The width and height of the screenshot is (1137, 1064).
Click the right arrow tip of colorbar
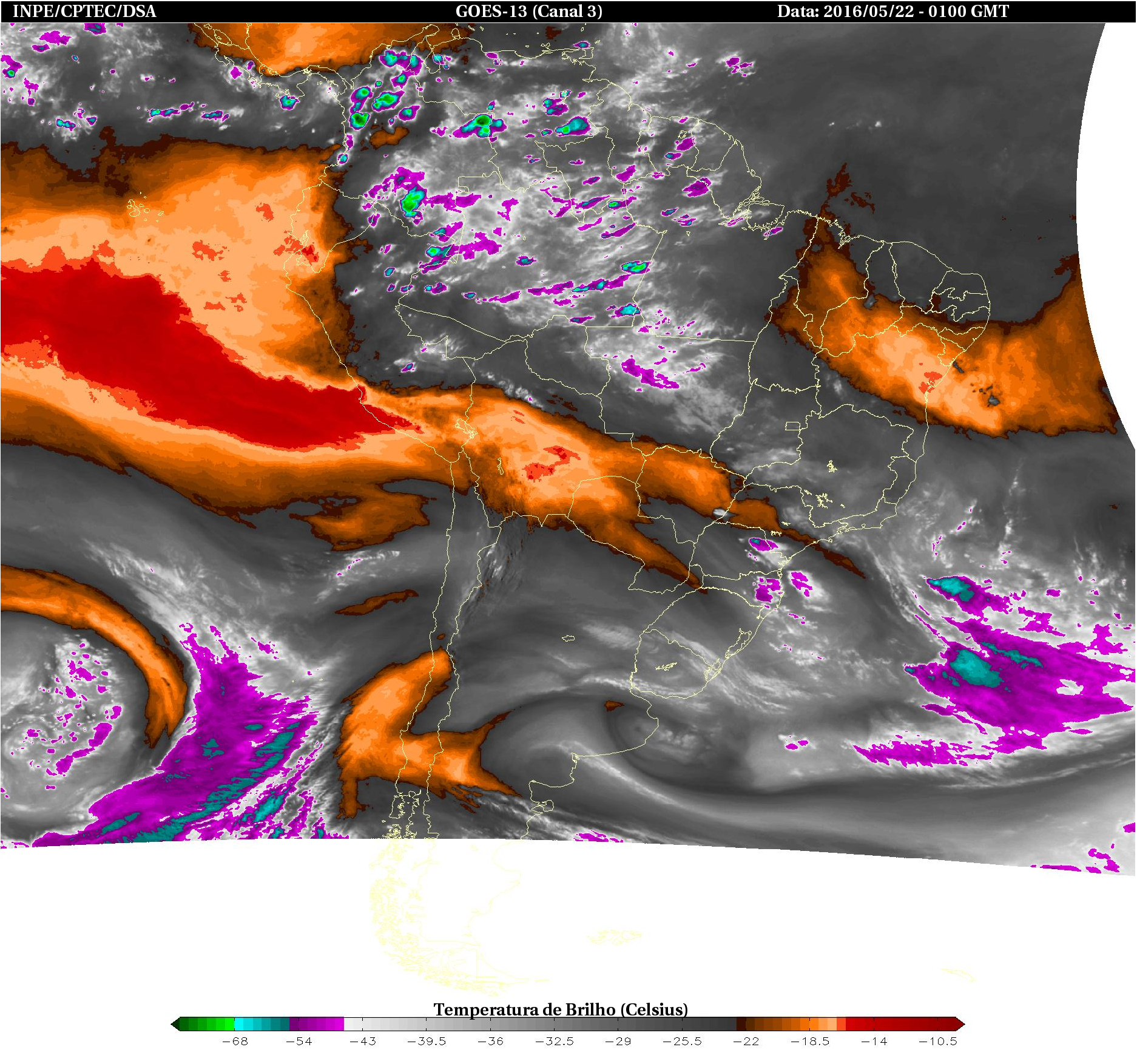pyautogui.click(x=960, y=1024)
